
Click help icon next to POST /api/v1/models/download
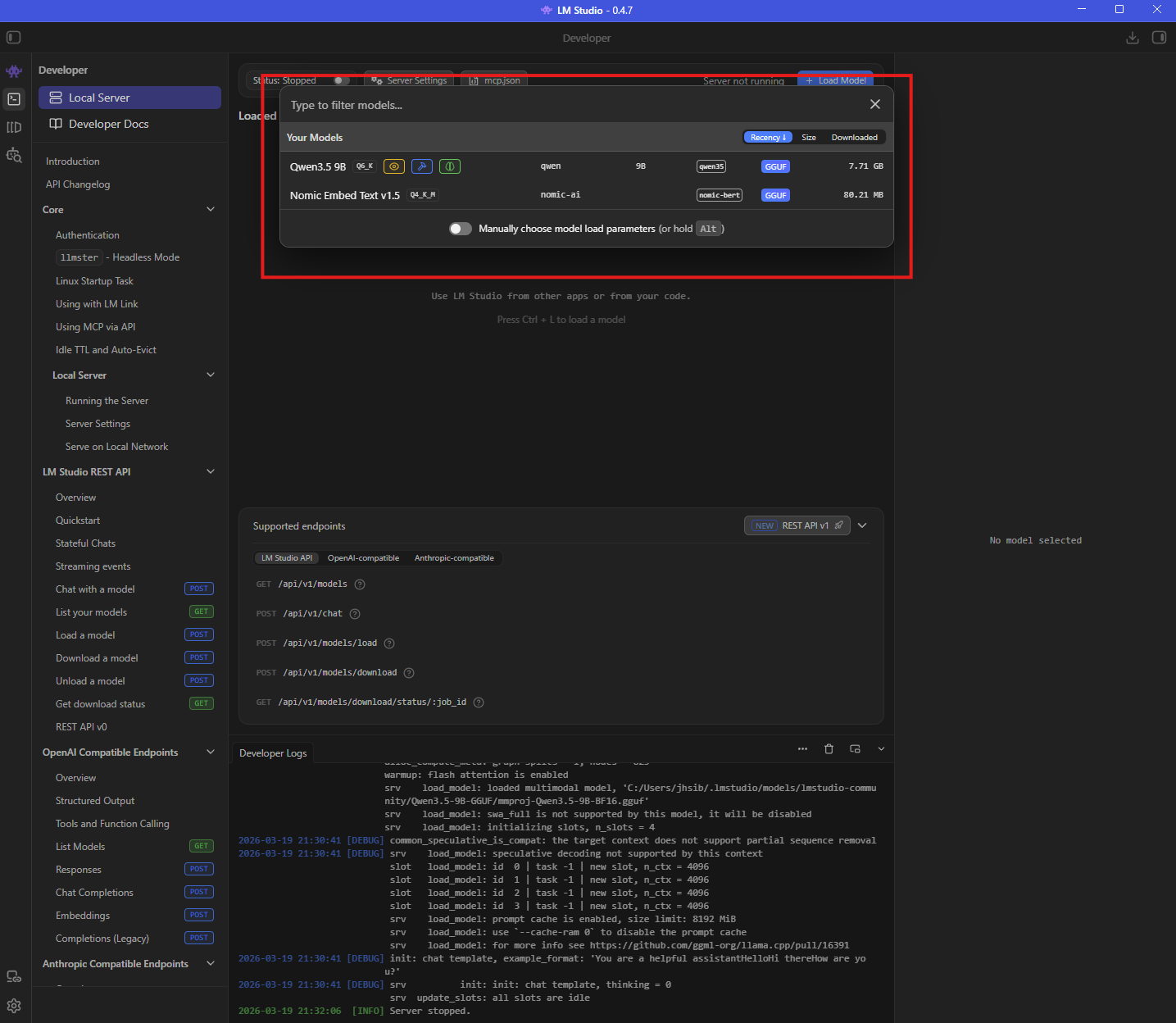coord(409,673)
